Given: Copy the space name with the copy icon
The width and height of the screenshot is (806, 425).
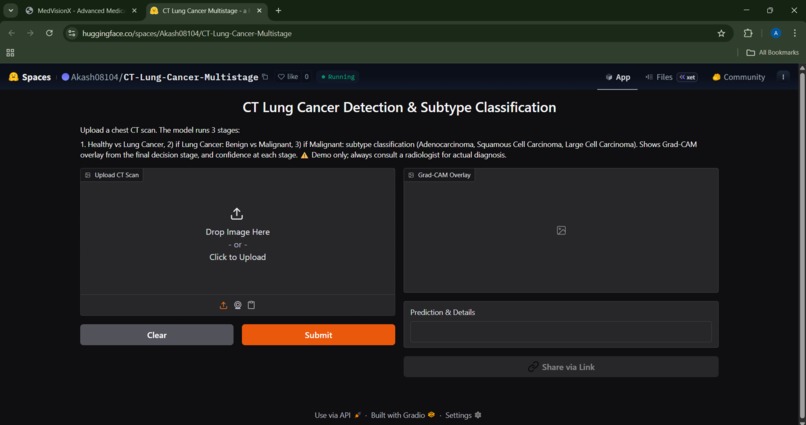Looking at the screenshot, I should (x=265, y=77).
